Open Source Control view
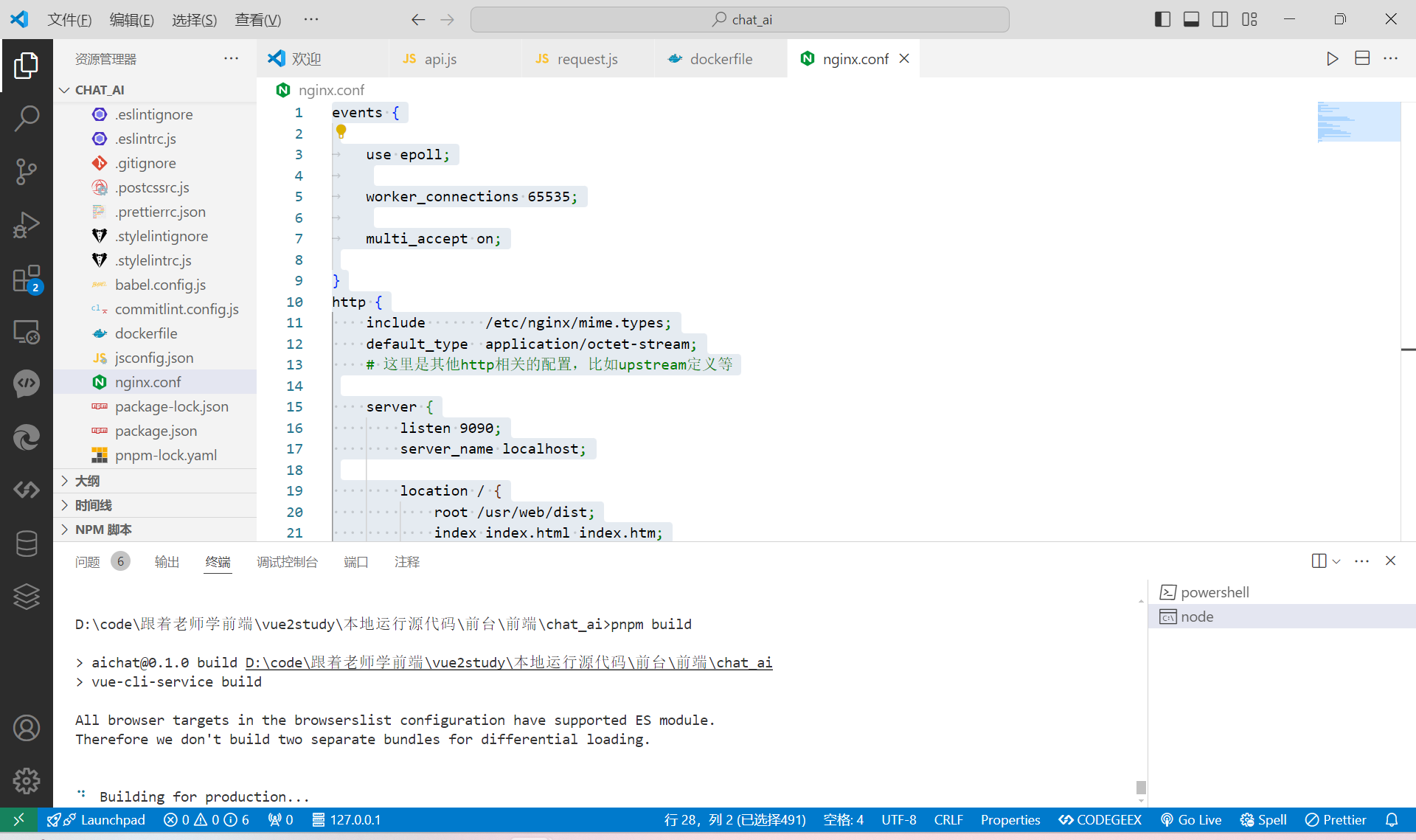 (x=27, y=171)
